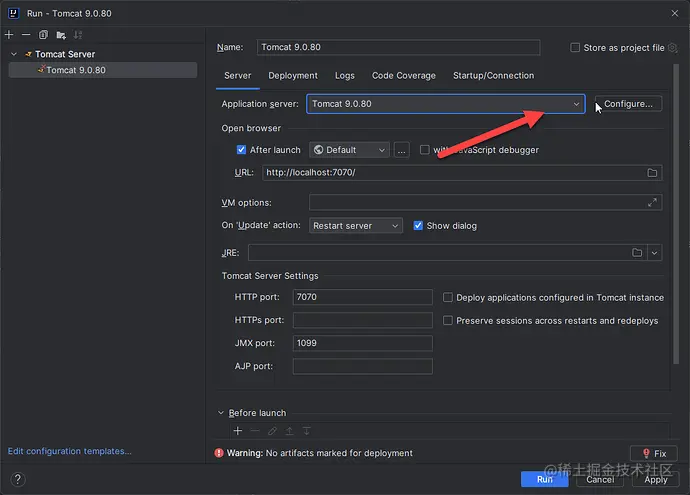Edit the Before launch task
Screen dimensions: 690x495
point(272,431)
